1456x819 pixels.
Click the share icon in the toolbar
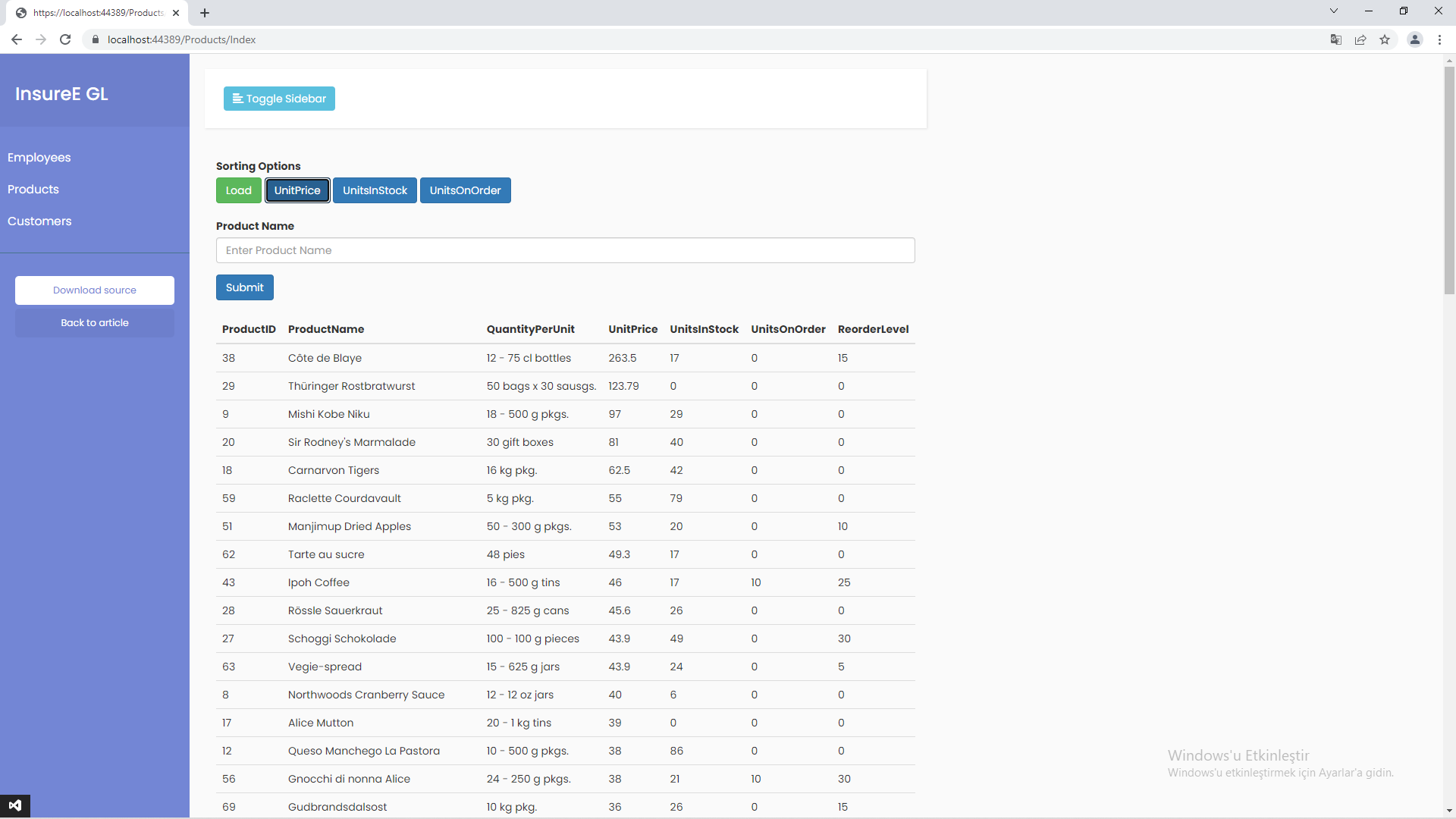pos(1360,39)
